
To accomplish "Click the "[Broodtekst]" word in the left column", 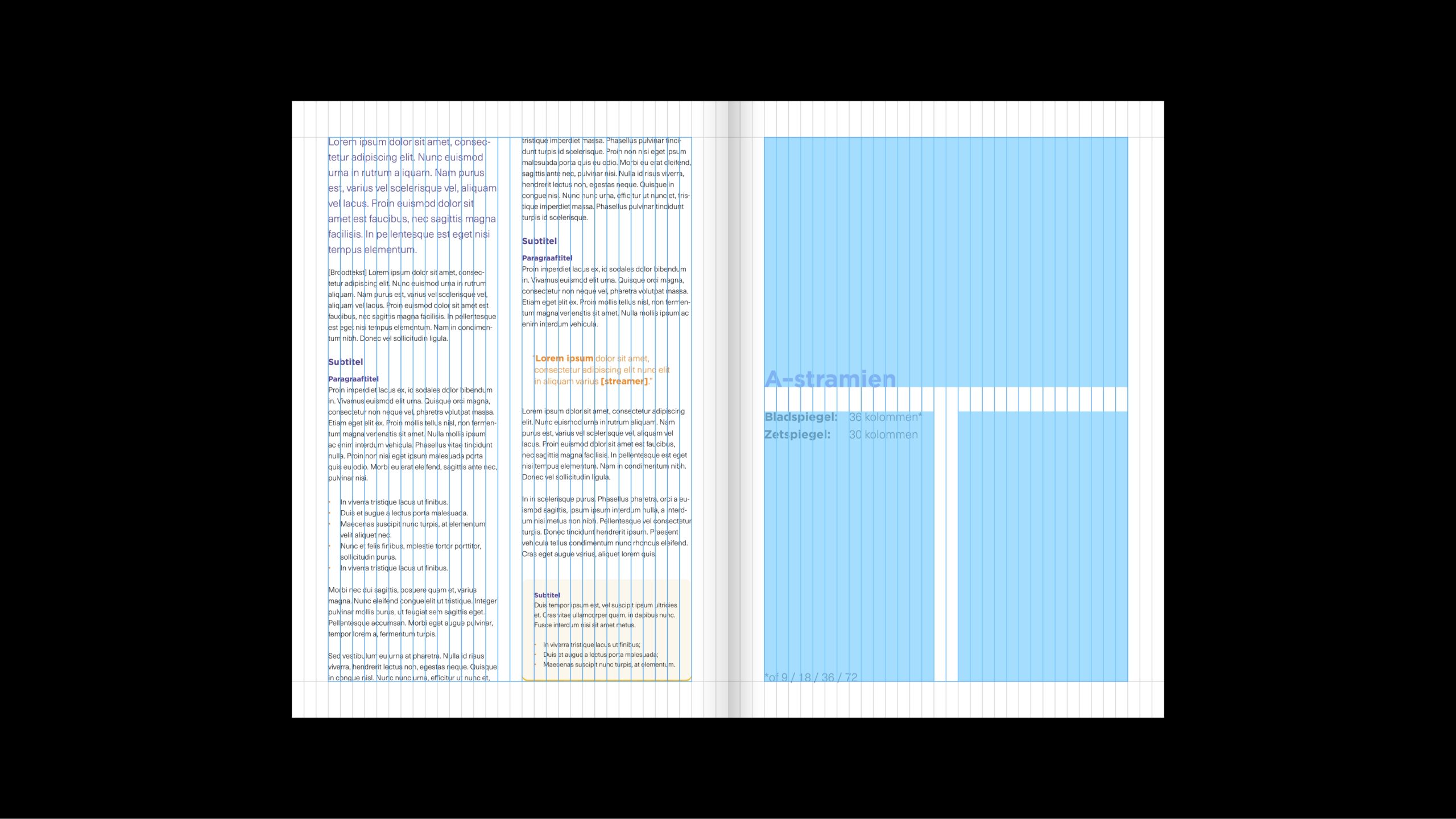I will coord(347,272).
